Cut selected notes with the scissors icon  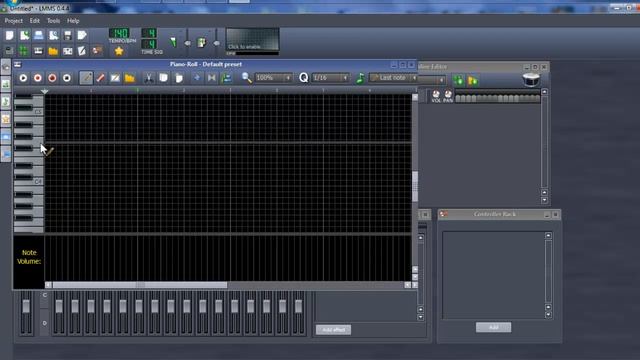pyautogui.click(x=149, y=78)
